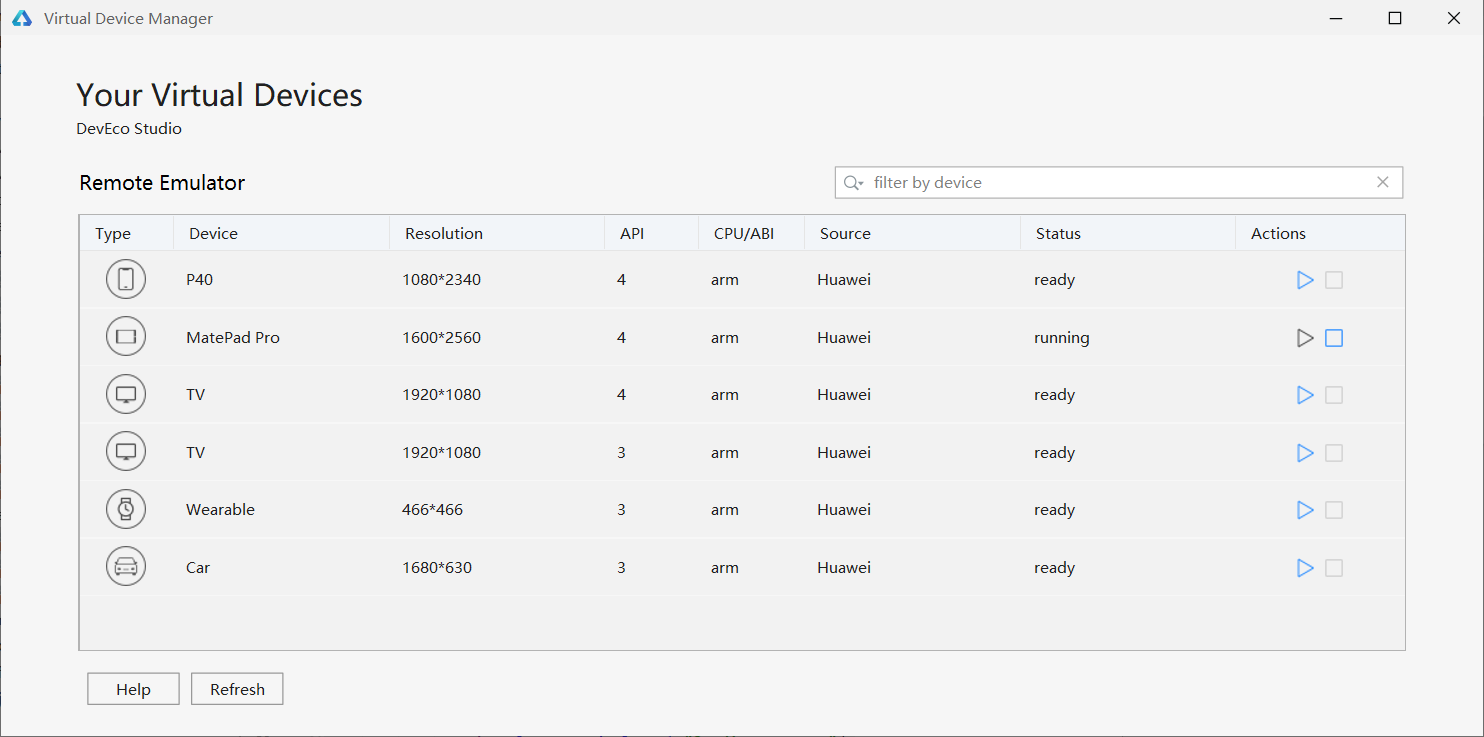Image resolution: width=1484 pixels, height=737 pixels.
Task: Click the TV icon for API 3 row
Action: coord(126,452)
